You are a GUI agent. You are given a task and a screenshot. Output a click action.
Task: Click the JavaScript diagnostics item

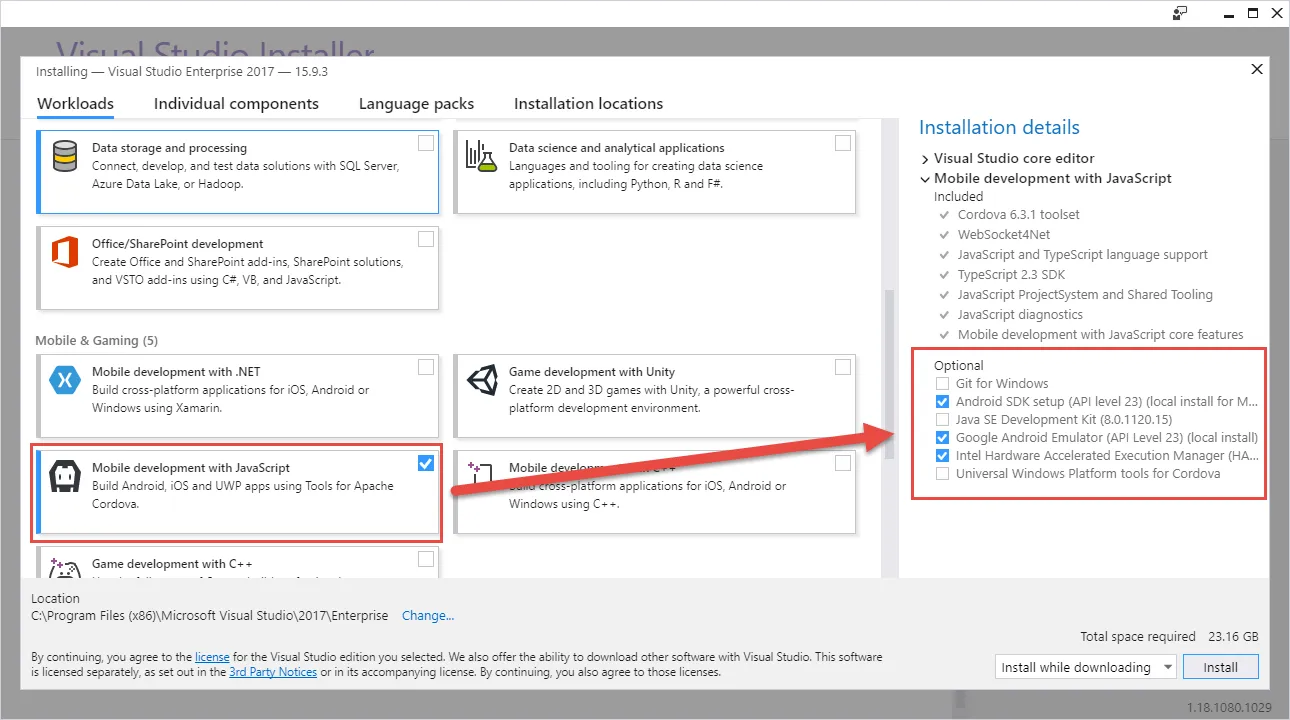point(1020,315)
